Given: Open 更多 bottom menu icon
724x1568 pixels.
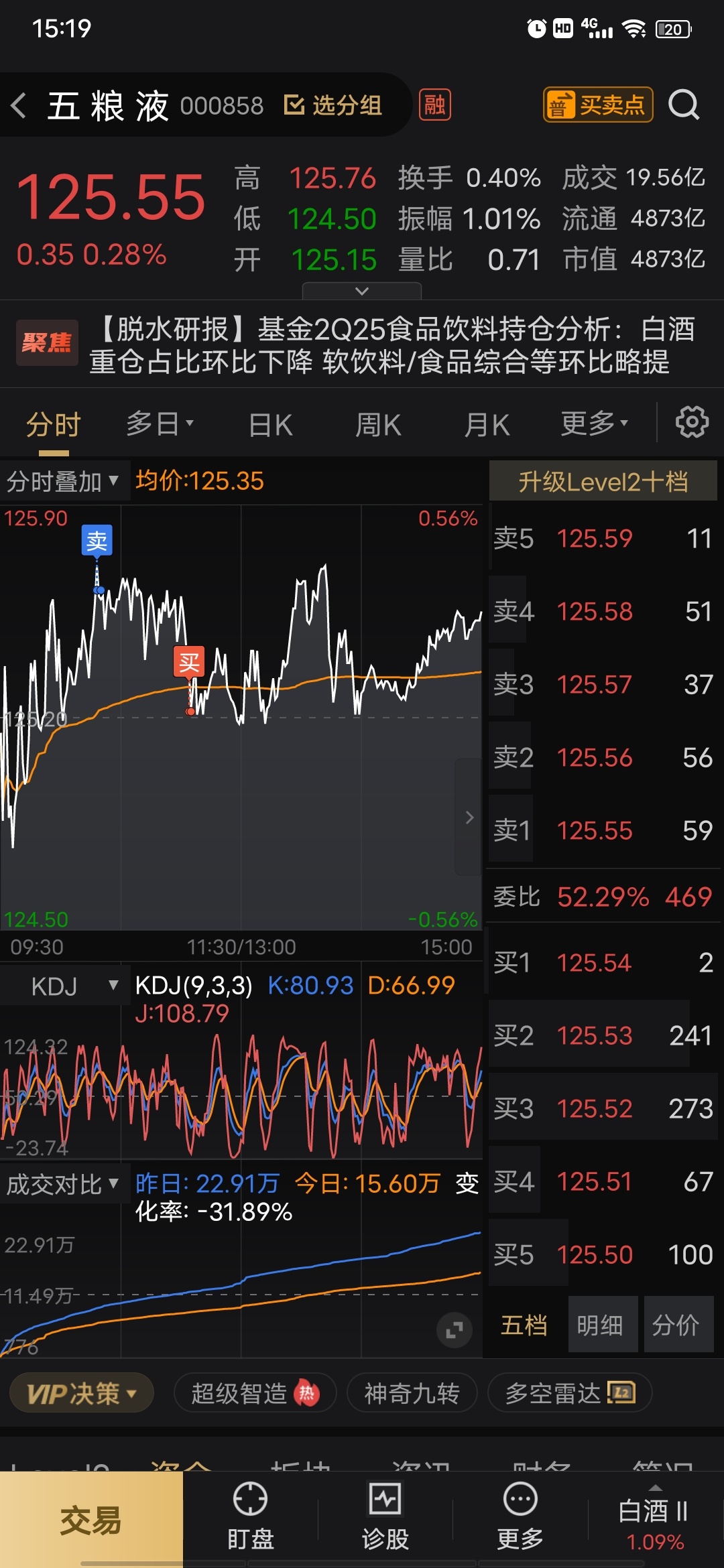Looking at the screenshot, I should point(520,1516).
